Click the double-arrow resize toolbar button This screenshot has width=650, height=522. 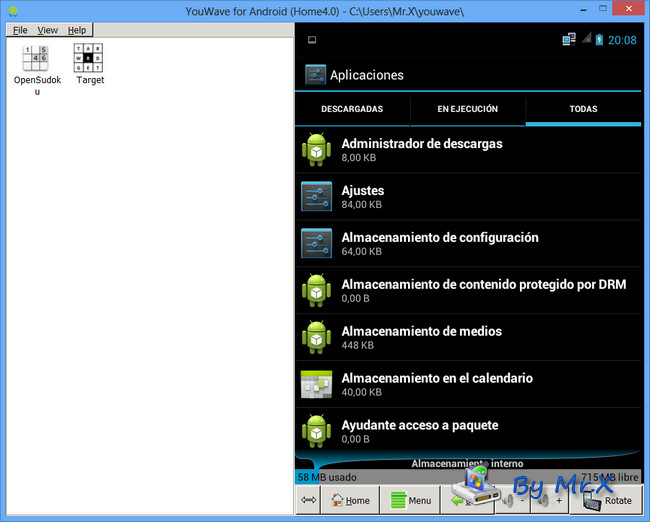pos(308,500)
